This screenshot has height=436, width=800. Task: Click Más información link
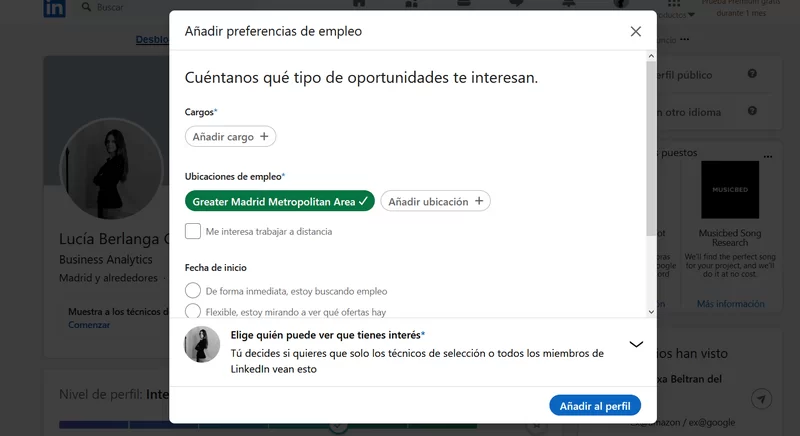tap(731, 304)
